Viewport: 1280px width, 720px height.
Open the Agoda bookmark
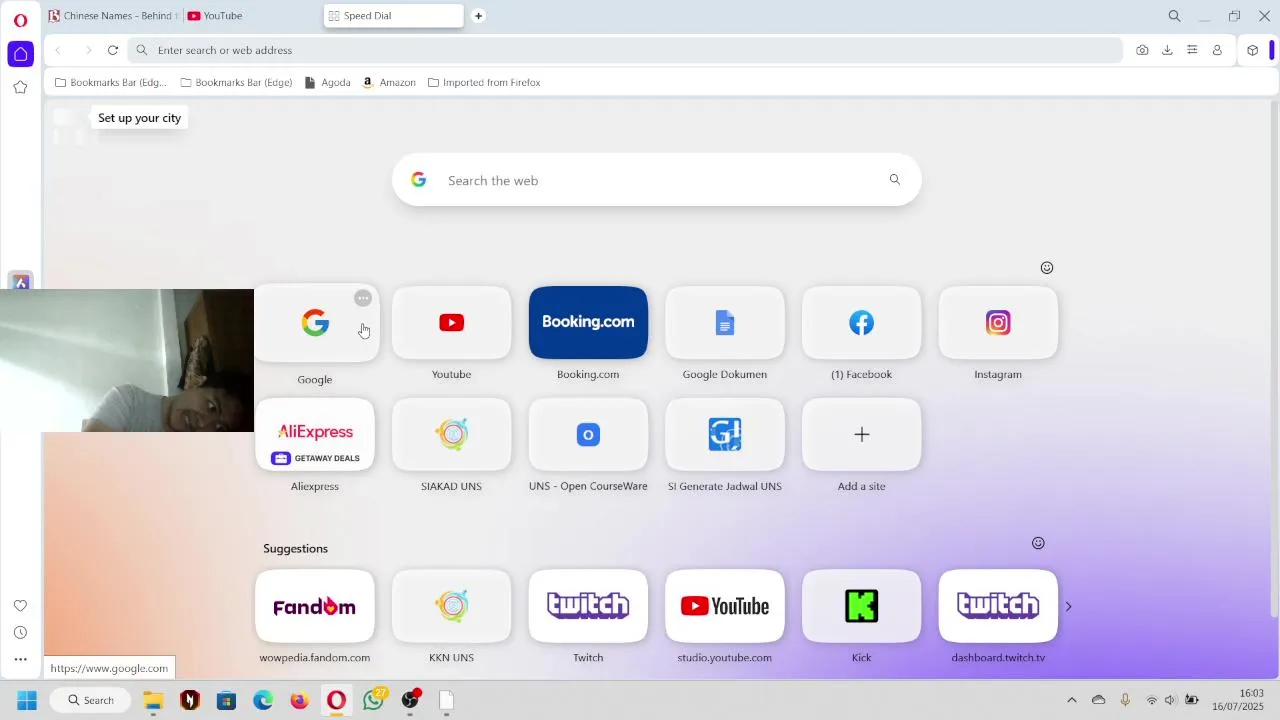point(328,83)
